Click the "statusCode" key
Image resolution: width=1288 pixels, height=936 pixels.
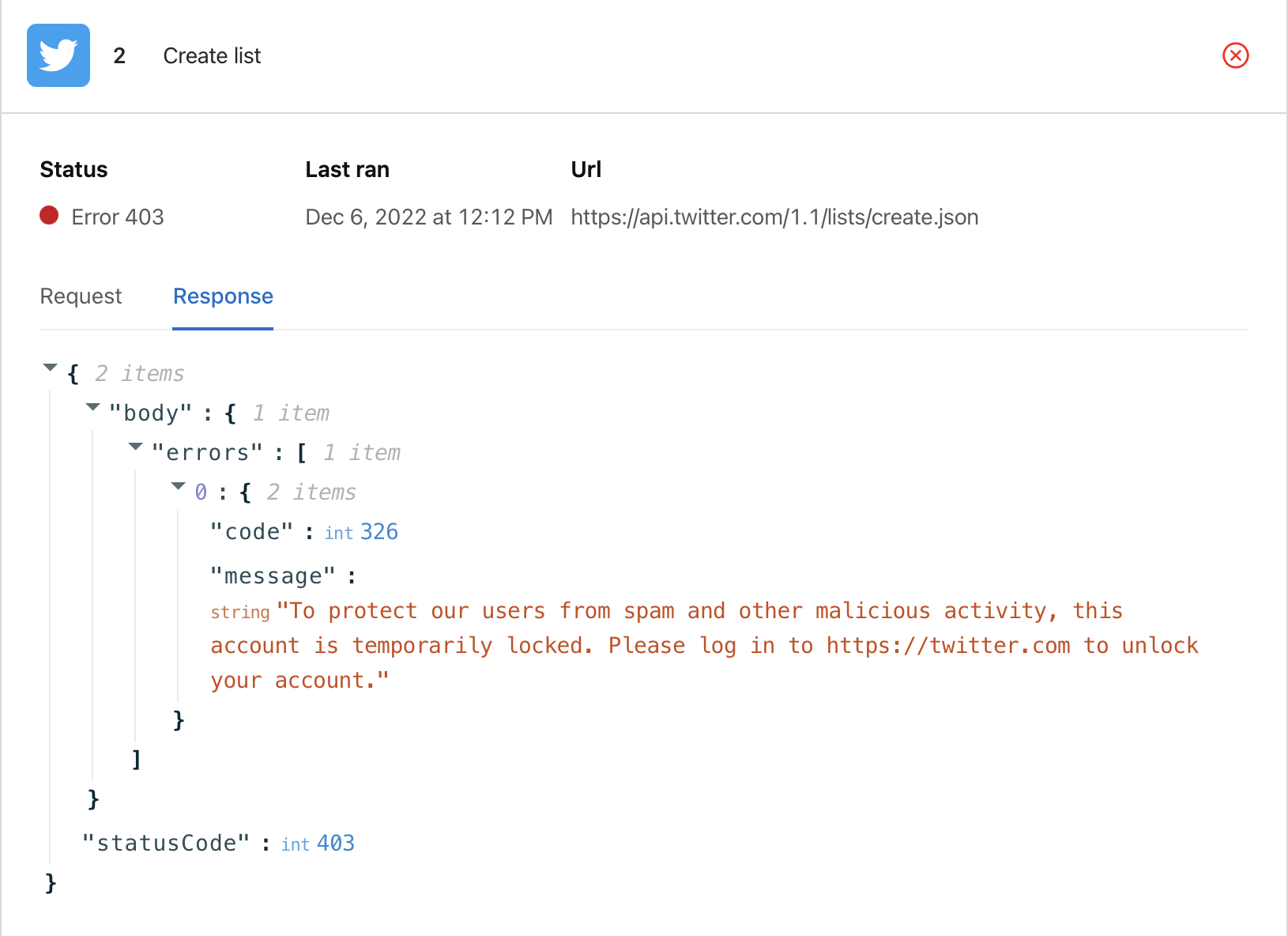coord(166,844)
